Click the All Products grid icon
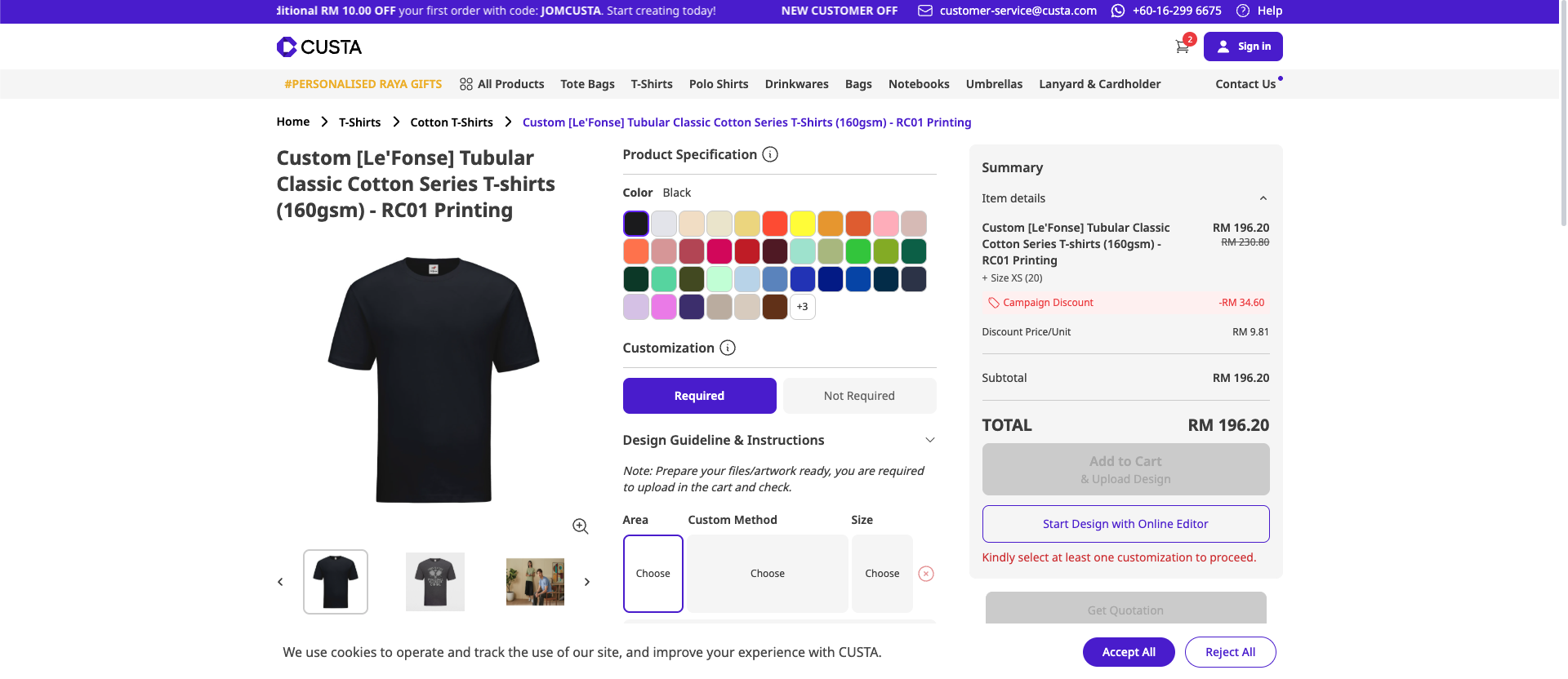Viewport: 1568px width, 679px height. [x=466, y=84]
